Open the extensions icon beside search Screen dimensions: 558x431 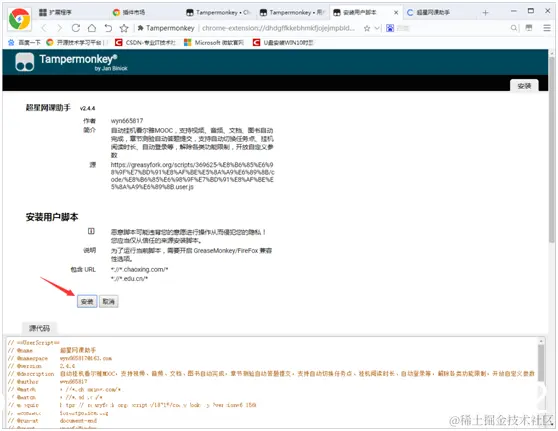(529, 28)
